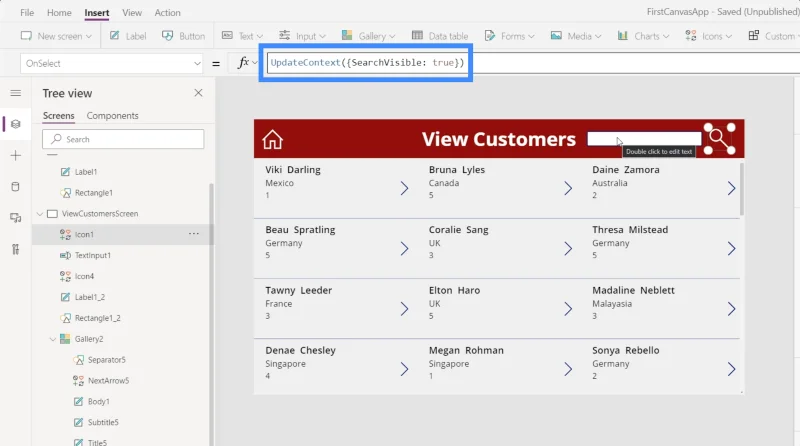Select Rectangle1_2 in tree
Screen dimensions: 800x446
click(x=97, y=318)
